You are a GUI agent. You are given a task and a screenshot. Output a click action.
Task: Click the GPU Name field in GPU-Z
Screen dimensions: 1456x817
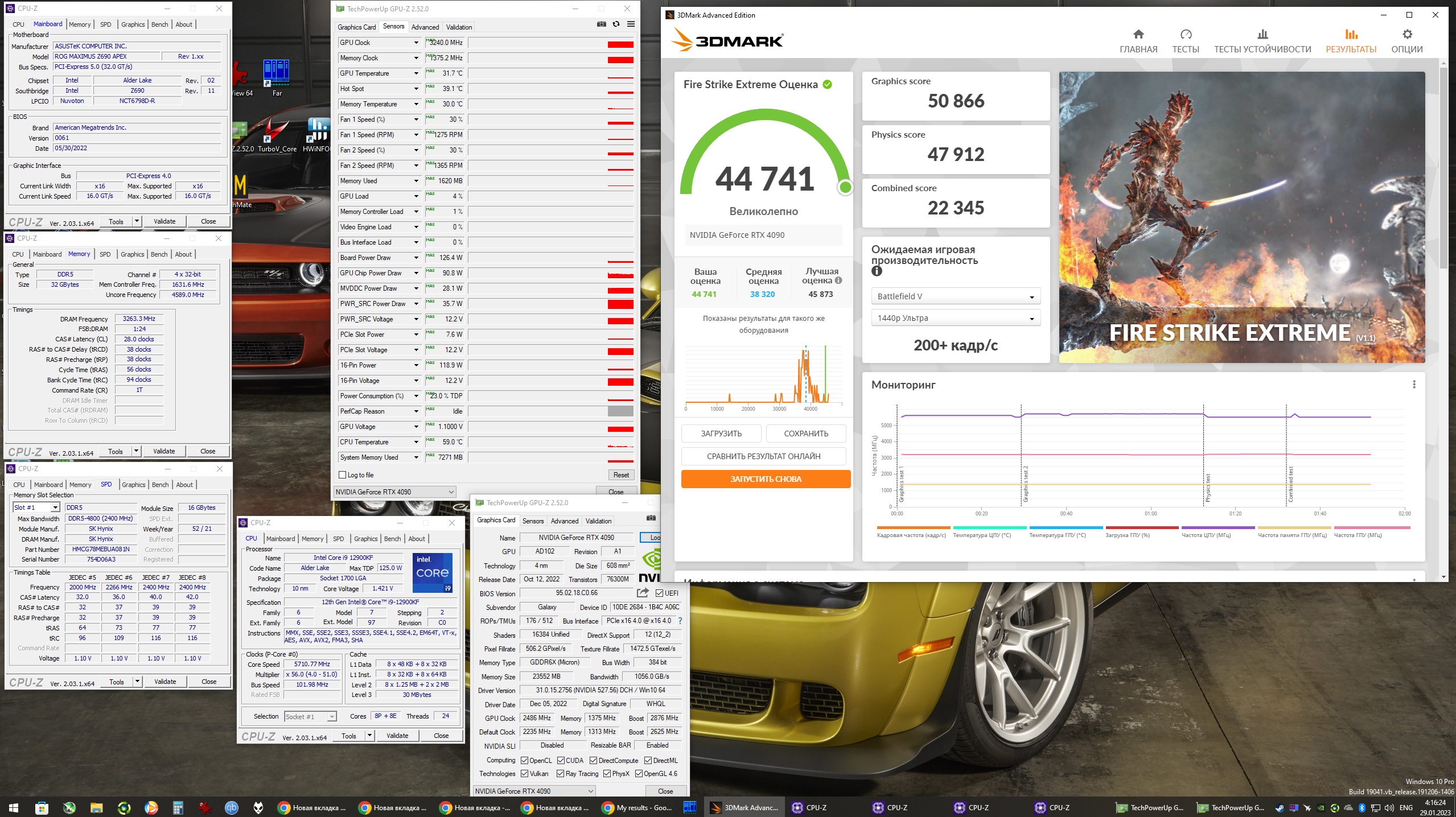pos(577,538)
